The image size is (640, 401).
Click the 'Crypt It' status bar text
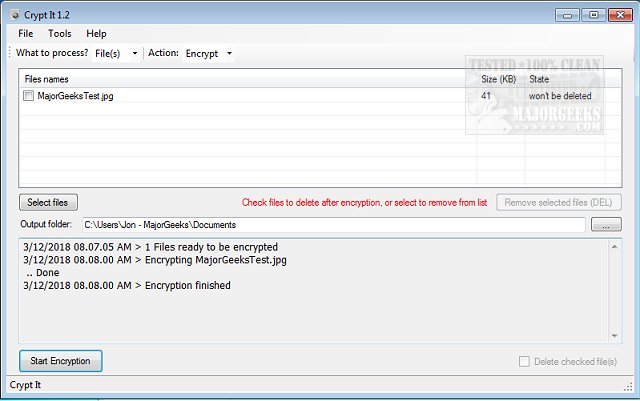tap(25, 385)
